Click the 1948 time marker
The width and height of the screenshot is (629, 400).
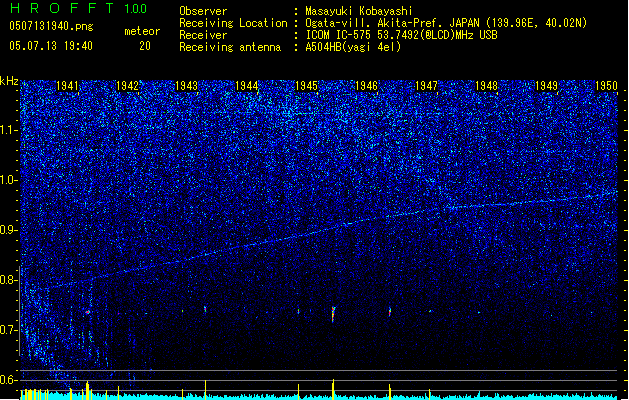click(486, 86)
